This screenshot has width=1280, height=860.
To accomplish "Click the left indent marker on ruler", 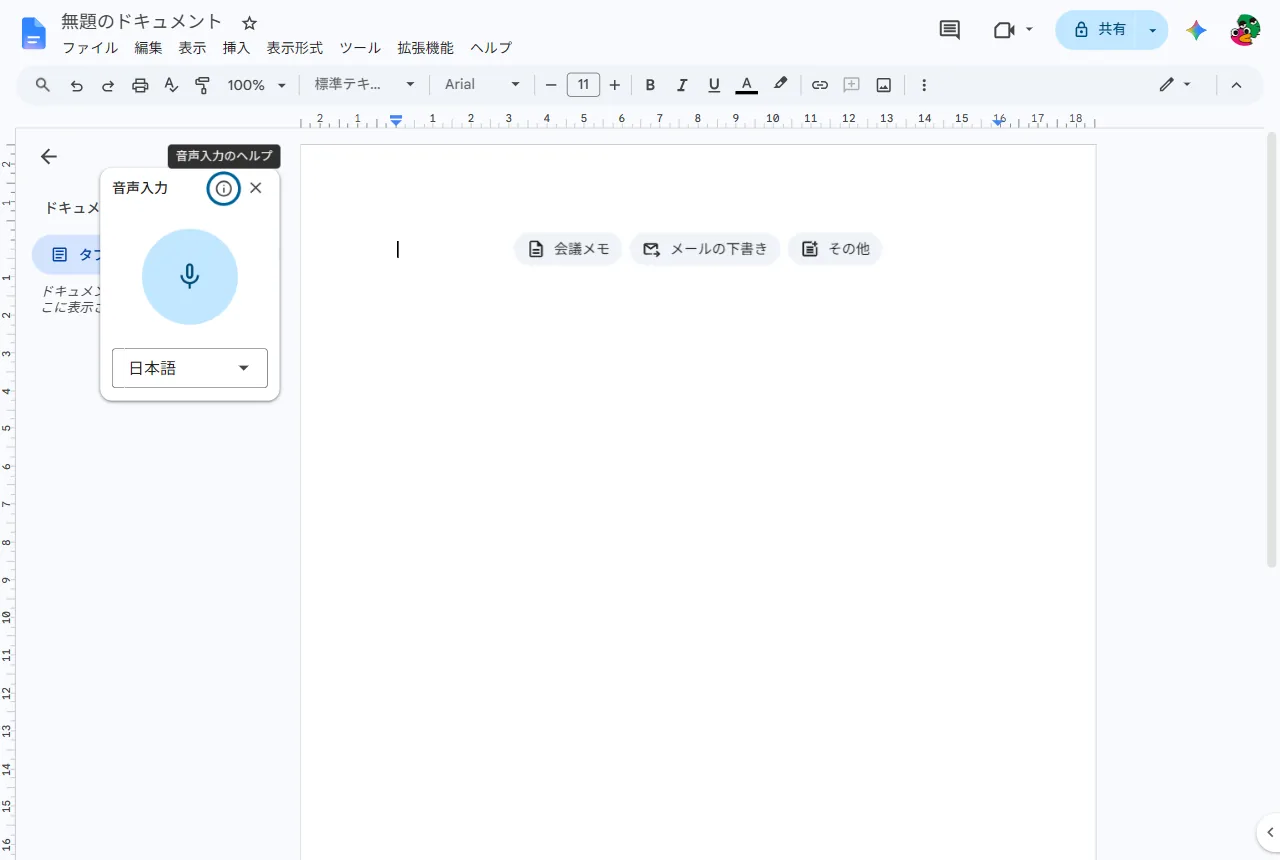I will pos(396,120).
